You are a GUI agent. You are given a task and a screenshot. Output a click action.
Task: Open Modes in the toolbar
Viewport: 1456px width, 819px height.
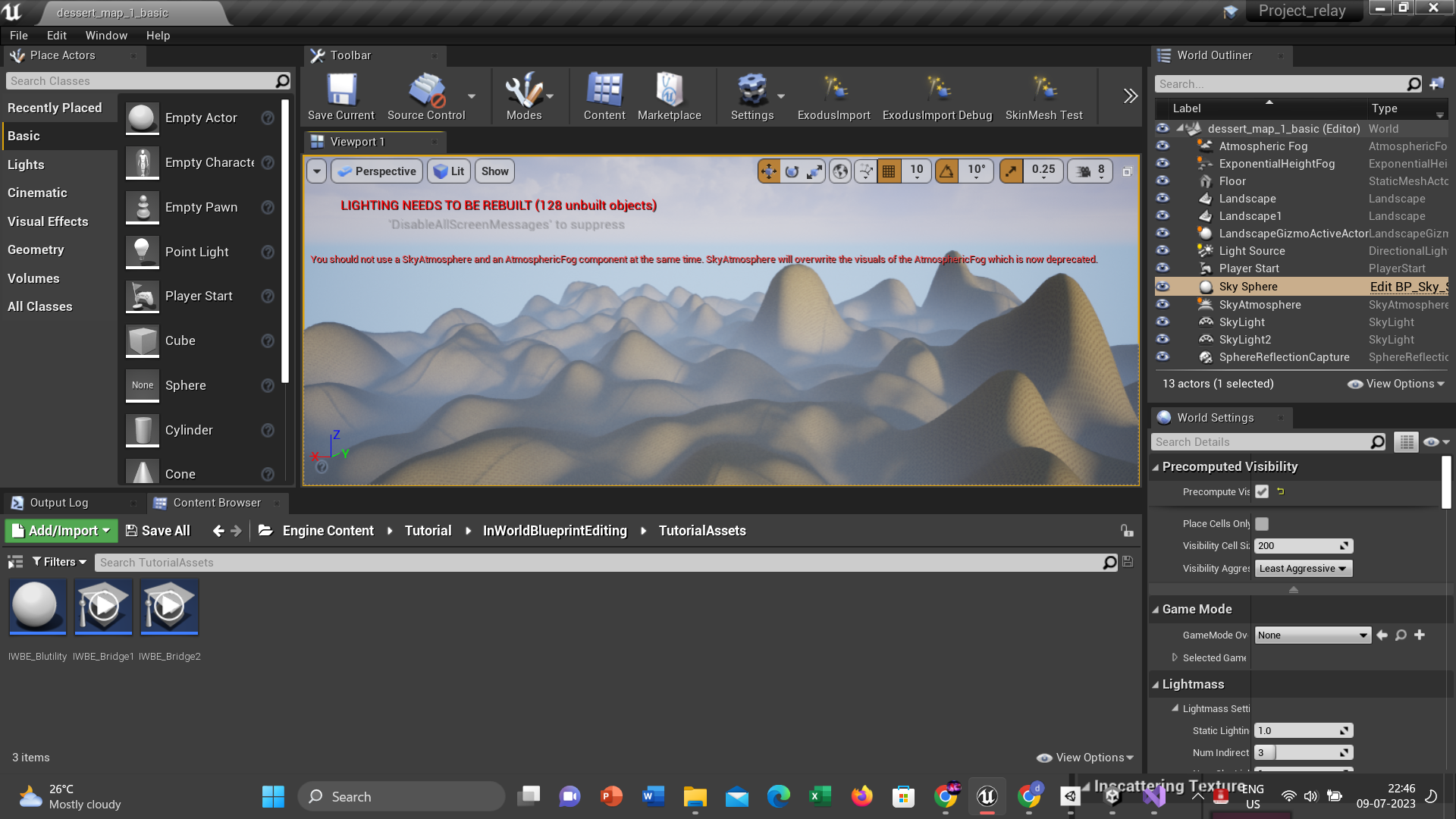(x=524, y=96)
